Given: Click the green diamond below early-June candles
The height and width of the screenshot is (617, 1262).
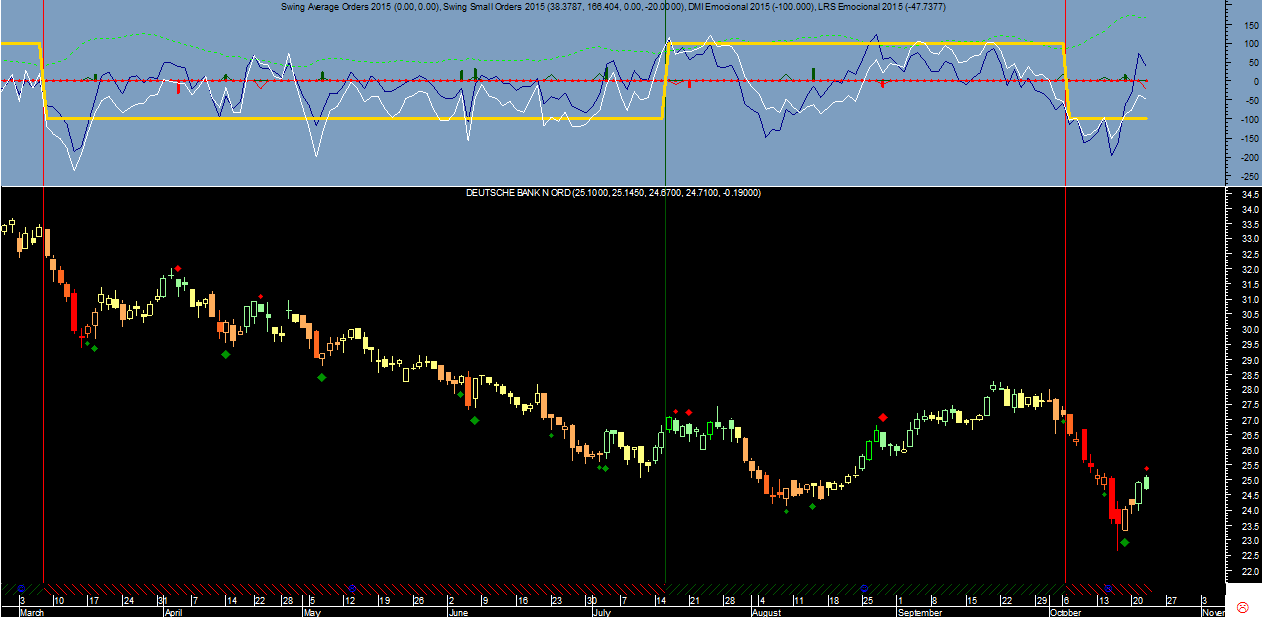Looking at the screenshot, I should (x=475, y=420).
